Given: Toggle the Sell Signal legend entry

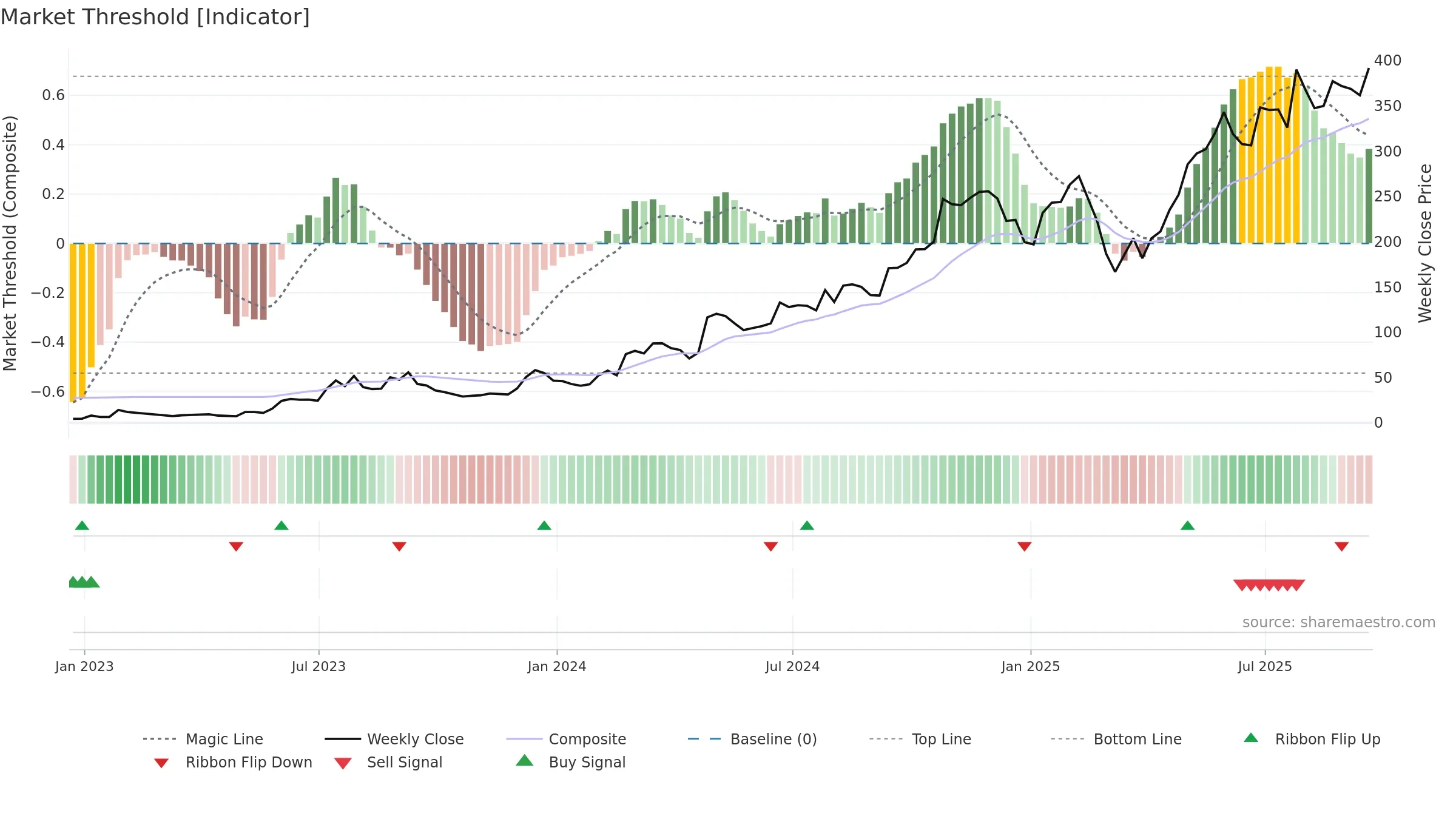Looking at the screenshot, I should point(388,762).
